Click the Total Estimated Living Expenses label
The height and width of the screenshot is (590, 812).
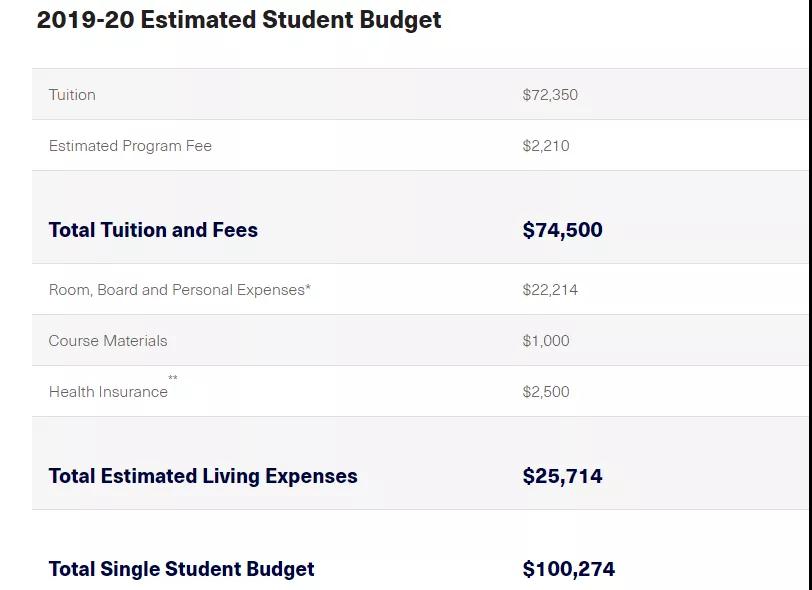[x=203, y=476]
